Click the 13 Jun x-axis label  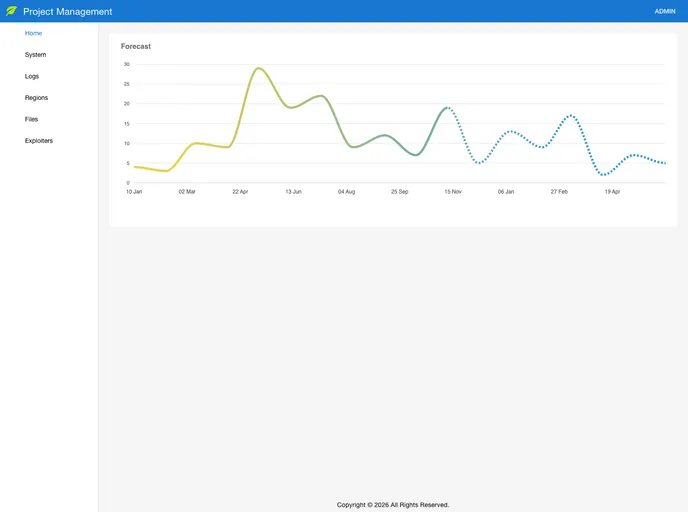click(x=294, y=192)
